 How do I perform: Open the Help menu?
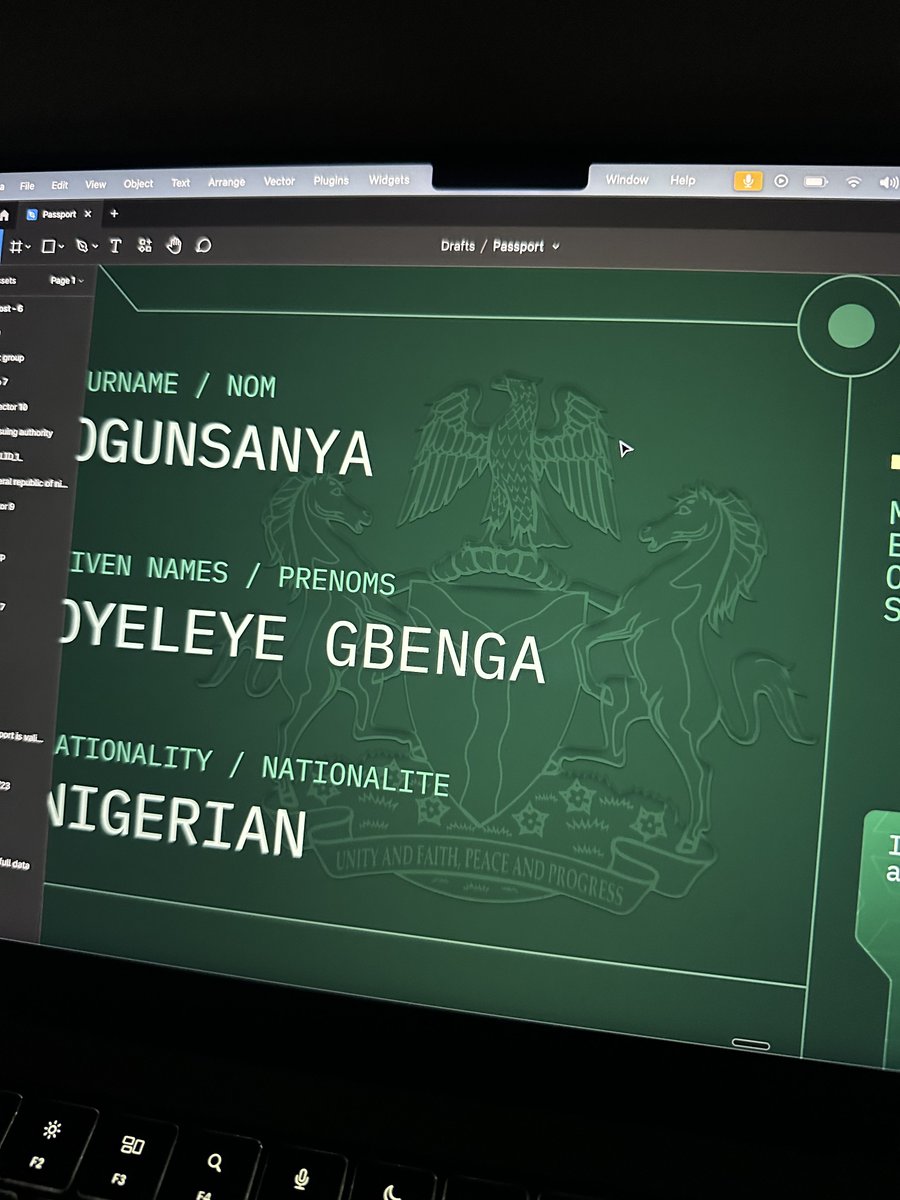point(683,180)
